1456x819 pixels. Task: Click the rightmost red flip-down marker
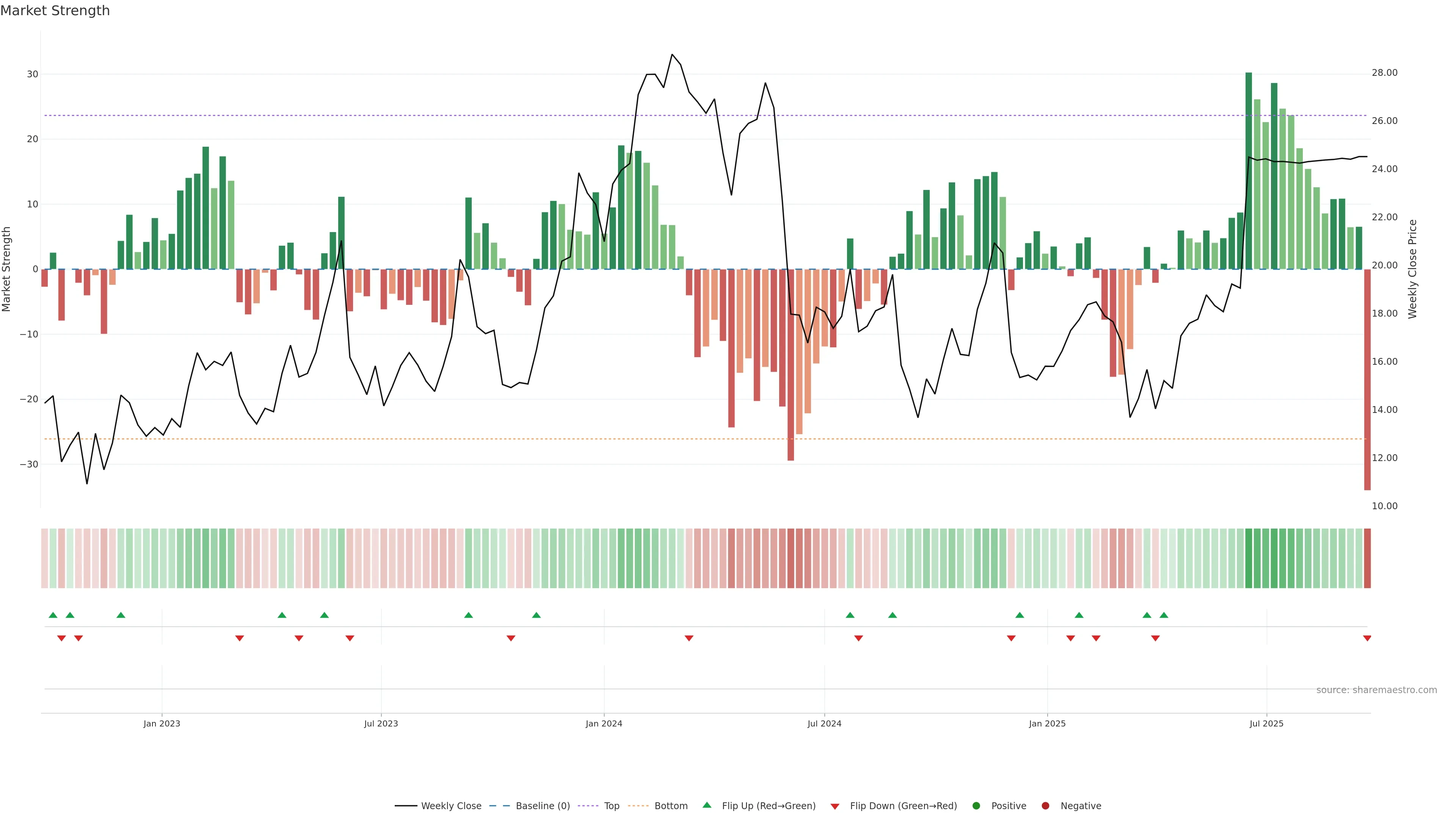[1367, 638]
